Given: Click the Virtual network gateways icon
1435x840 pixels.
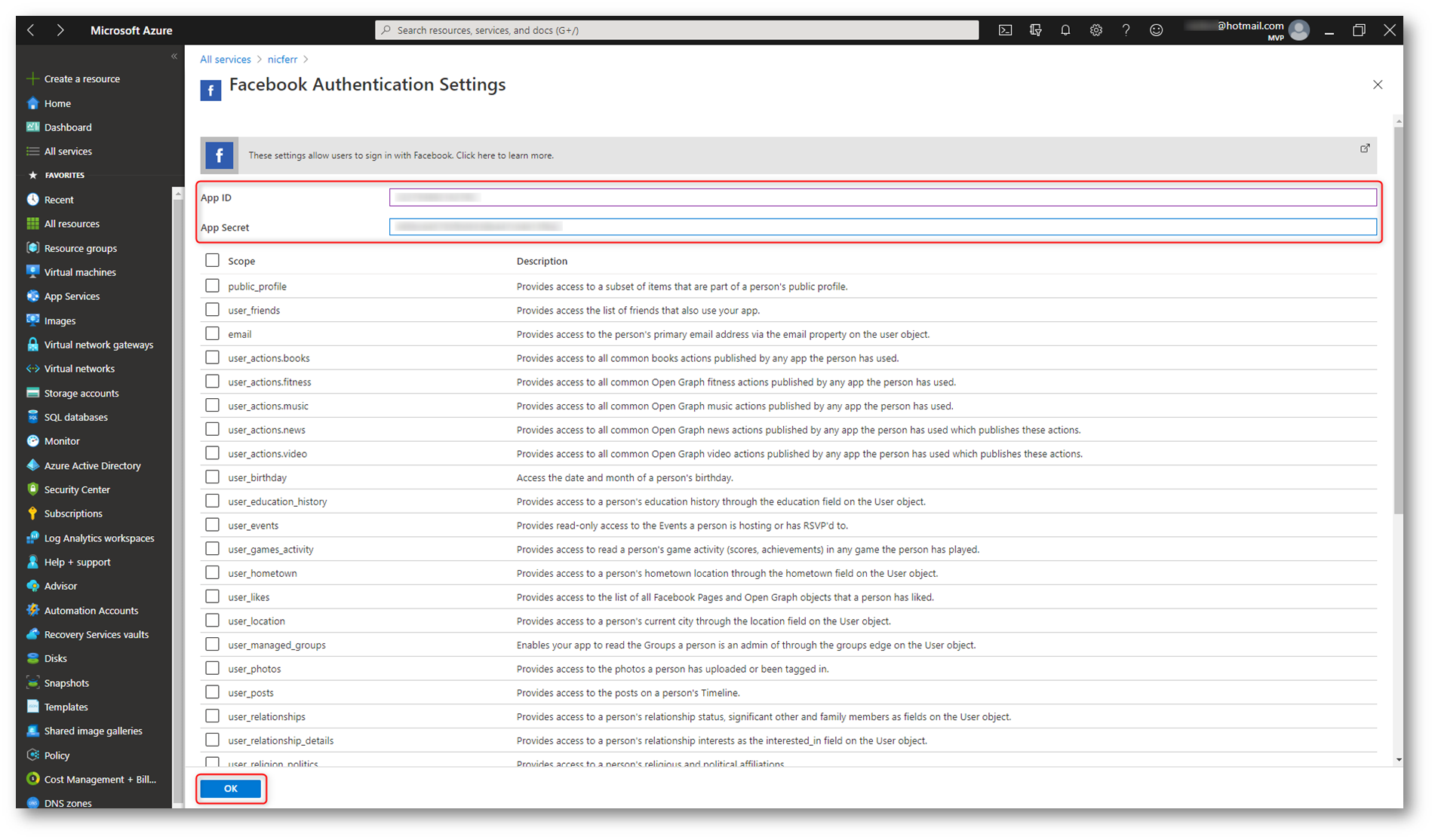Looking at the screenshot, I should click(x=32, y=345).
